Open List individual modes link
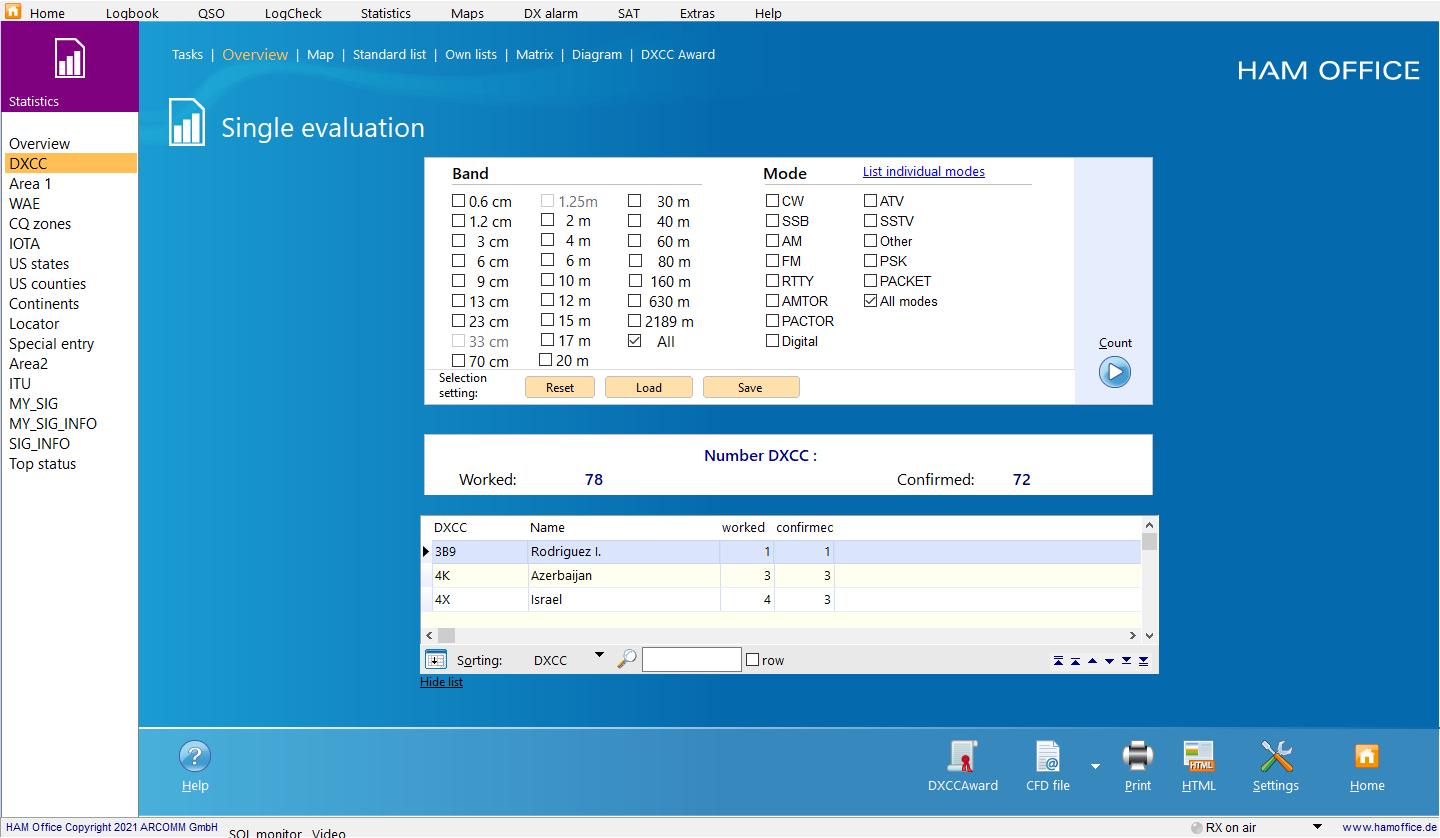 [x=924, y=172]
